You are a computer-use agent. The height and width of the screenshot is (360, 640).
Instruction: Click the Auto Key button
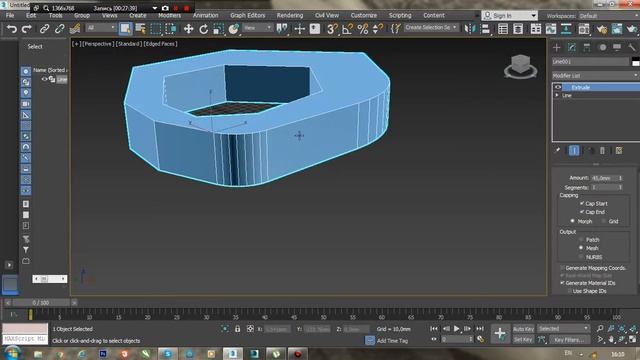point(524,329)
